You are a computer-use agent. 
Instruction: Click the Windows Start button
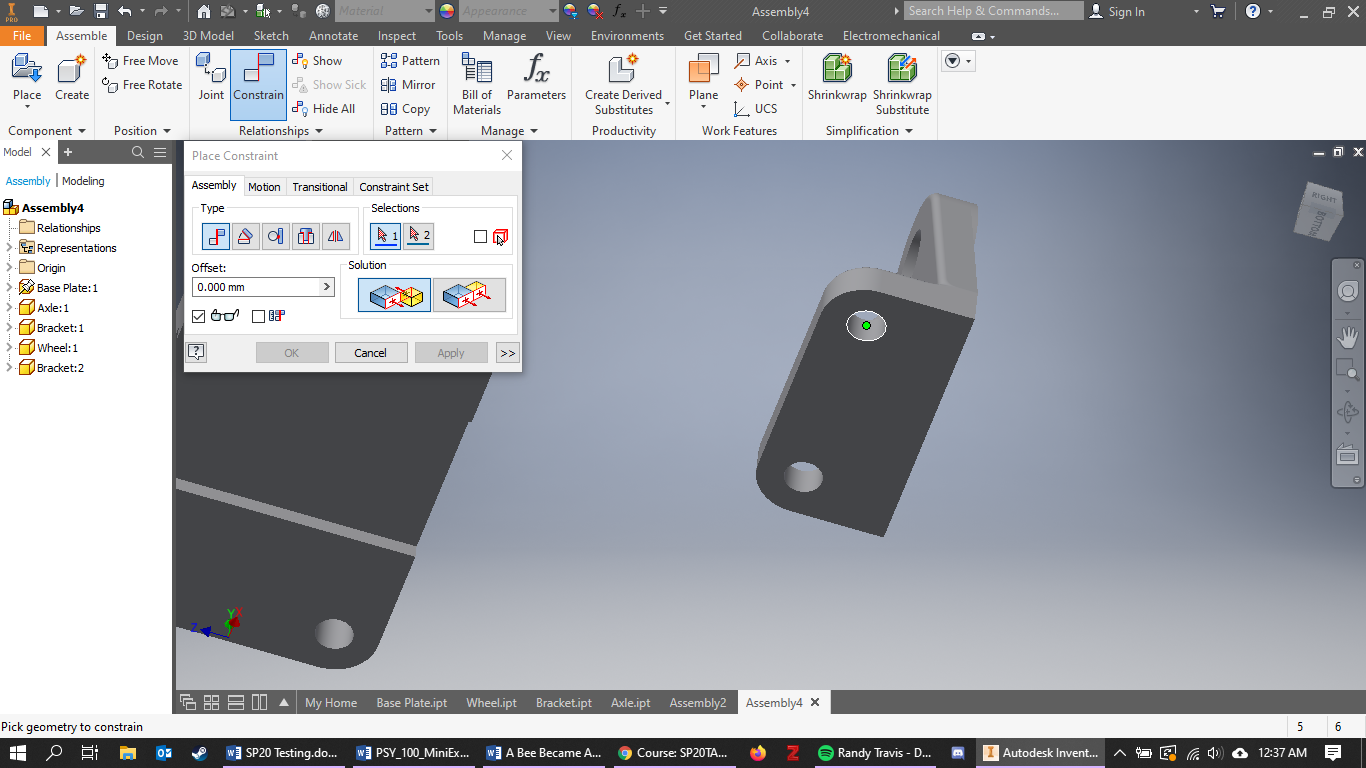[17, 753]
